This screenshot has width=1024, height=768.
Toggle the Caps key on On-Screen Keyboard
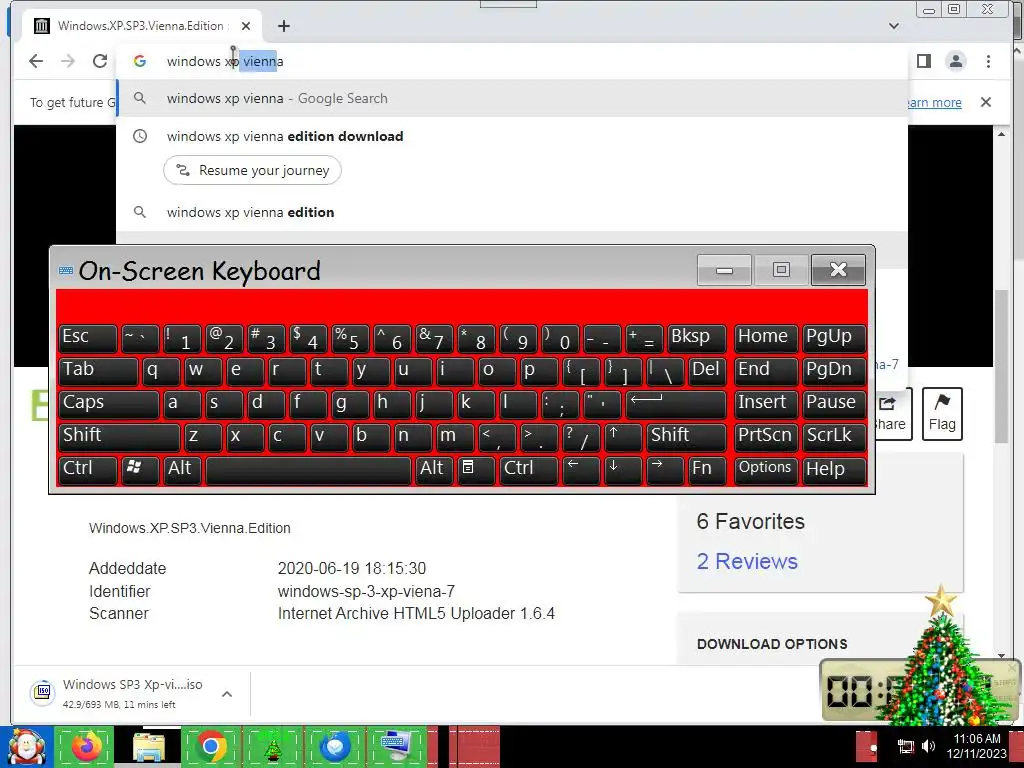click(108, 403)
